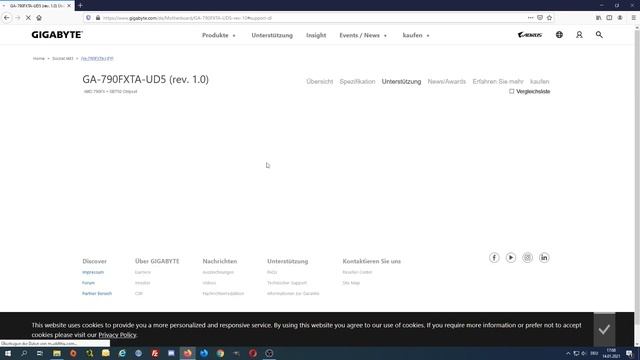This screenshot has width=640, height=360.
Task: Open Impressum footer link
Action: point(93,272)
